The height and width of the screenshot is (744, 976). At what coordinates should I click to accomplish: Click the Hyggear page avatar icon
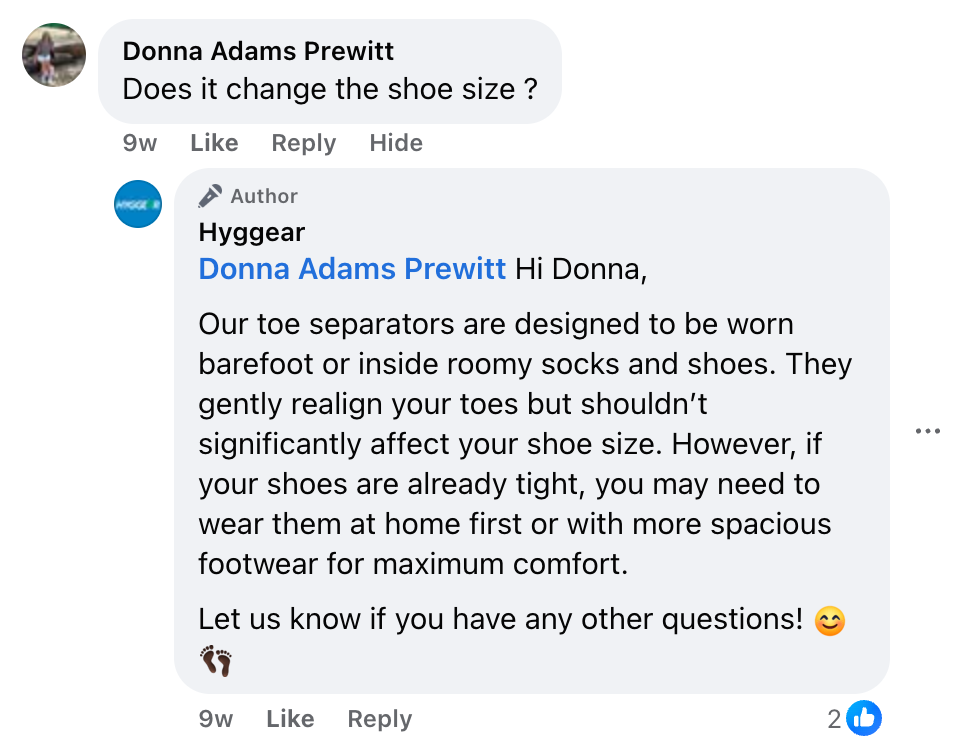point(138,204)
